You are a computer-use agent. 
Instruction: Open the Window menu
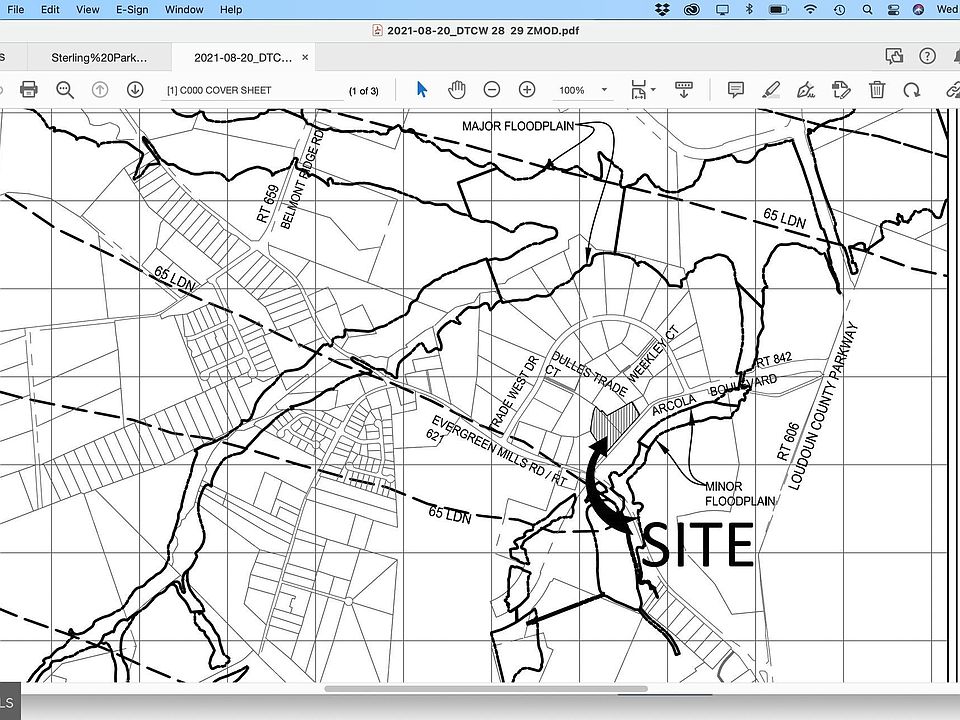click(x=184, y=9)
